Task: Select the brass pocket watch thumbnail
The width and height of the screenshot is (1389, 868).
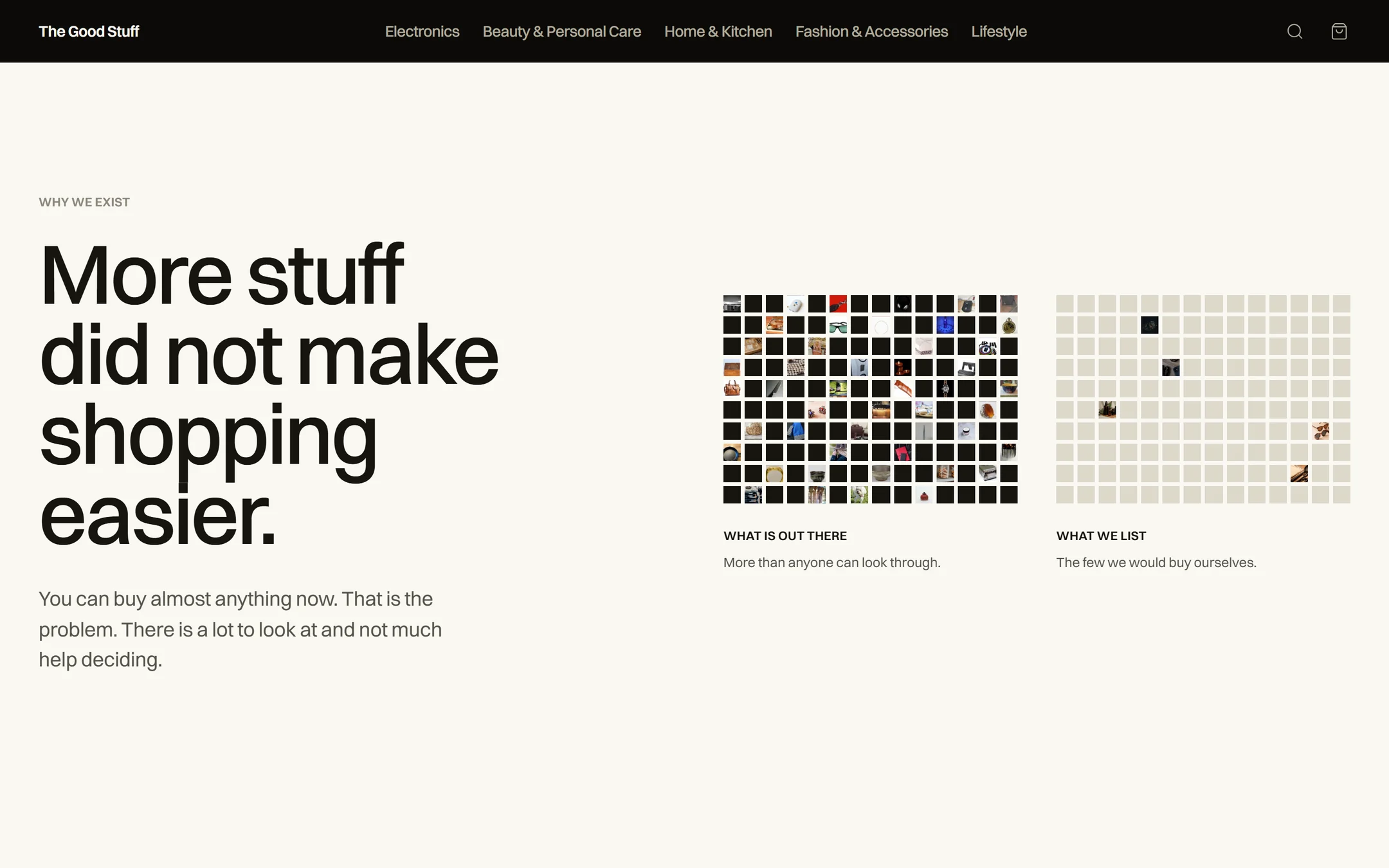Action: coord(1009,325)
